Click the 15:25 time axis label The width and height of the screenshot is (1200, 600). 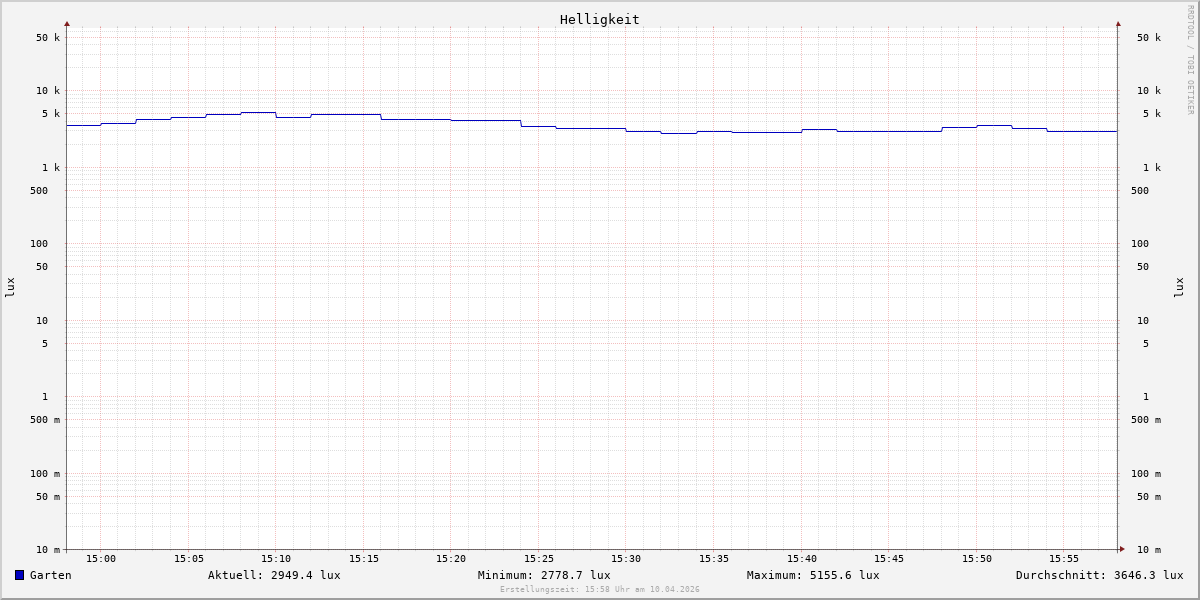[x=539, y=559]
